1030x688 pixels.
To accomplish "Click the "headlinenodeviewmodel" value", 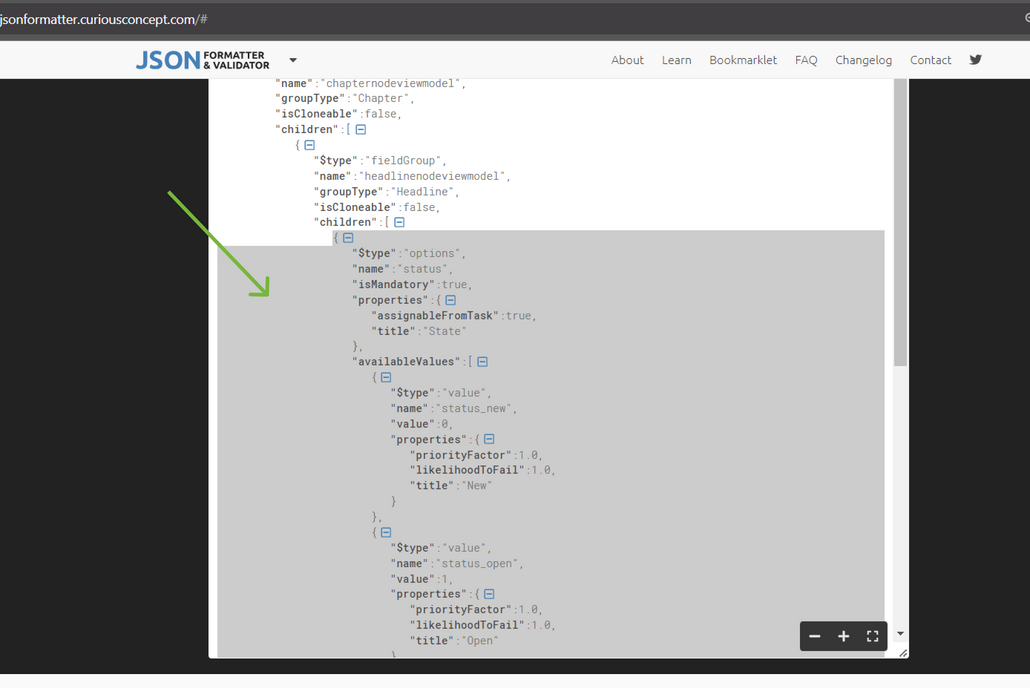I will tap(434, 176).
